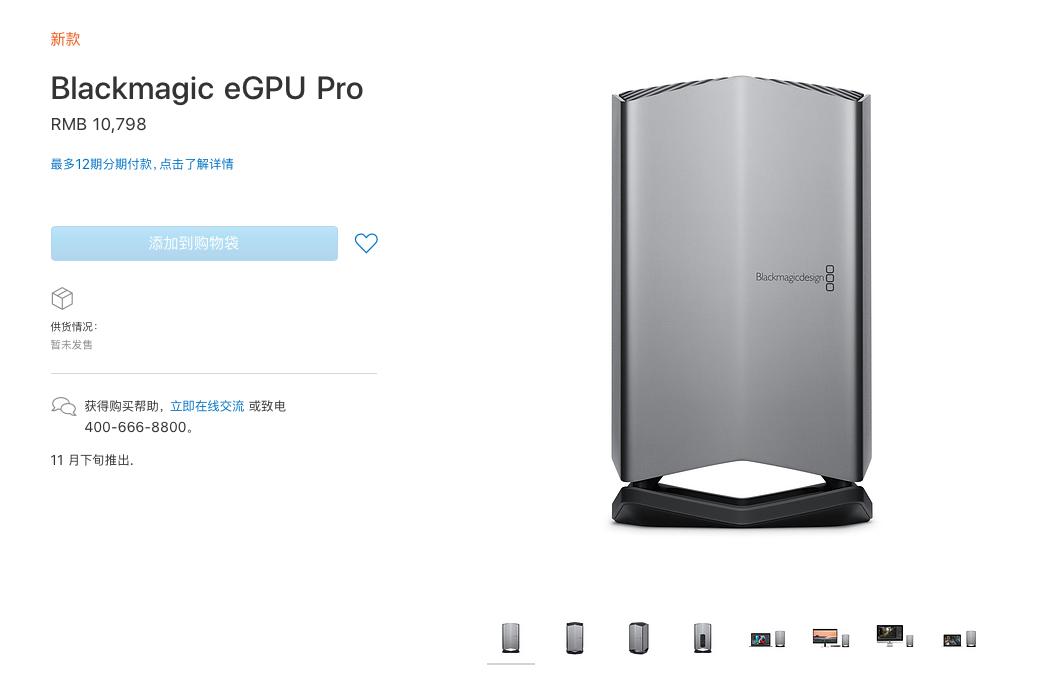This screenshot has width=1055, height=677.
Task: Click the RMB 10,798 price text
Action: 98,124
